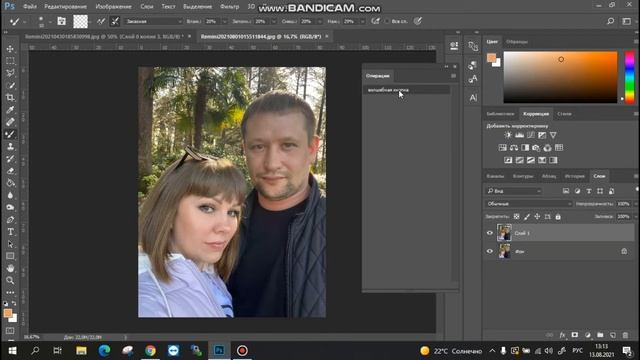Select the Rectangular Marquee tool
The height and width of the screenshot is (360, 640).
[10, 61]
